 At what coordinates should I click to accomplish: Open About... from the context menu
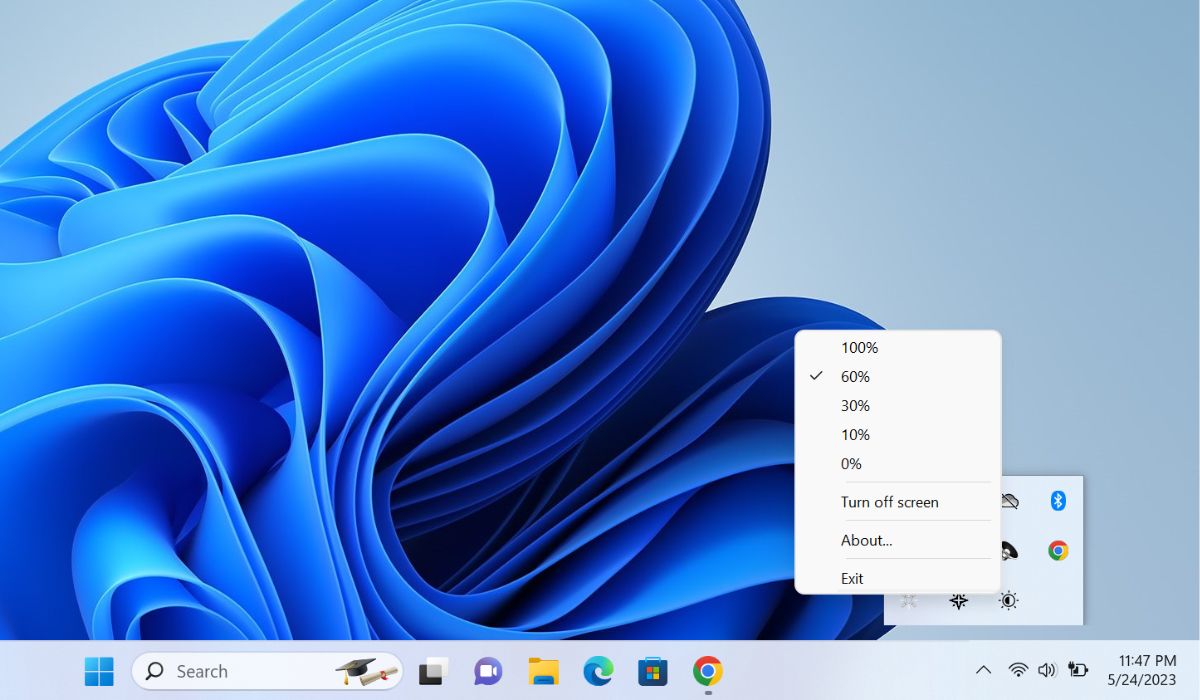coord(866,540)
